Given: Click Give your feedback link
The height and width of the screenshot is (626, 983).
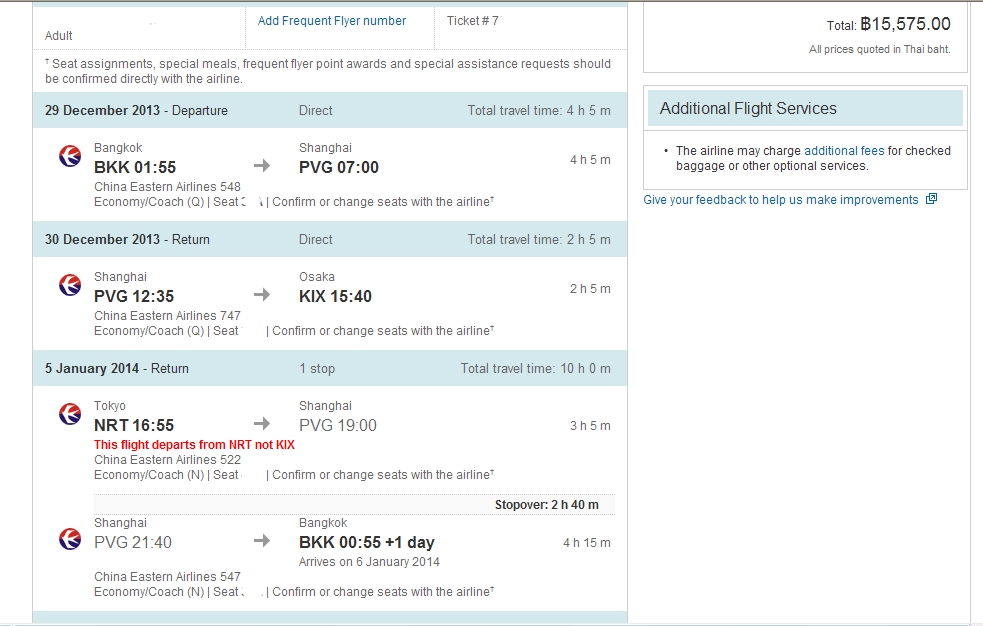Looking at the screenshot, I should coord(780,200).
